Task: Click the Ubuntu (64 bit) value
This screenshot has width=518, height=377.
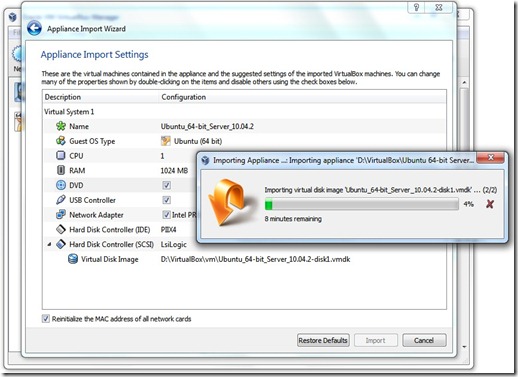Action: 198,141
